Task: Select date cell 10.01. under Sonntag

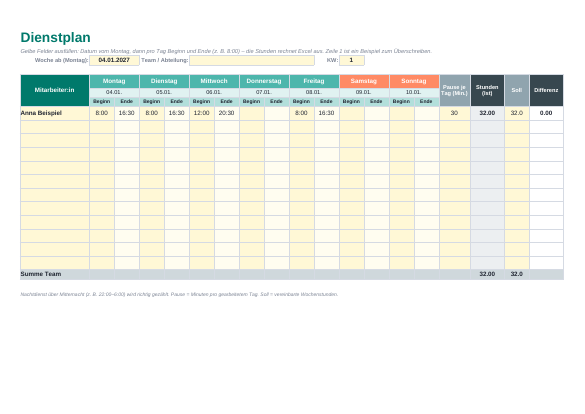Action: [414, 92]
